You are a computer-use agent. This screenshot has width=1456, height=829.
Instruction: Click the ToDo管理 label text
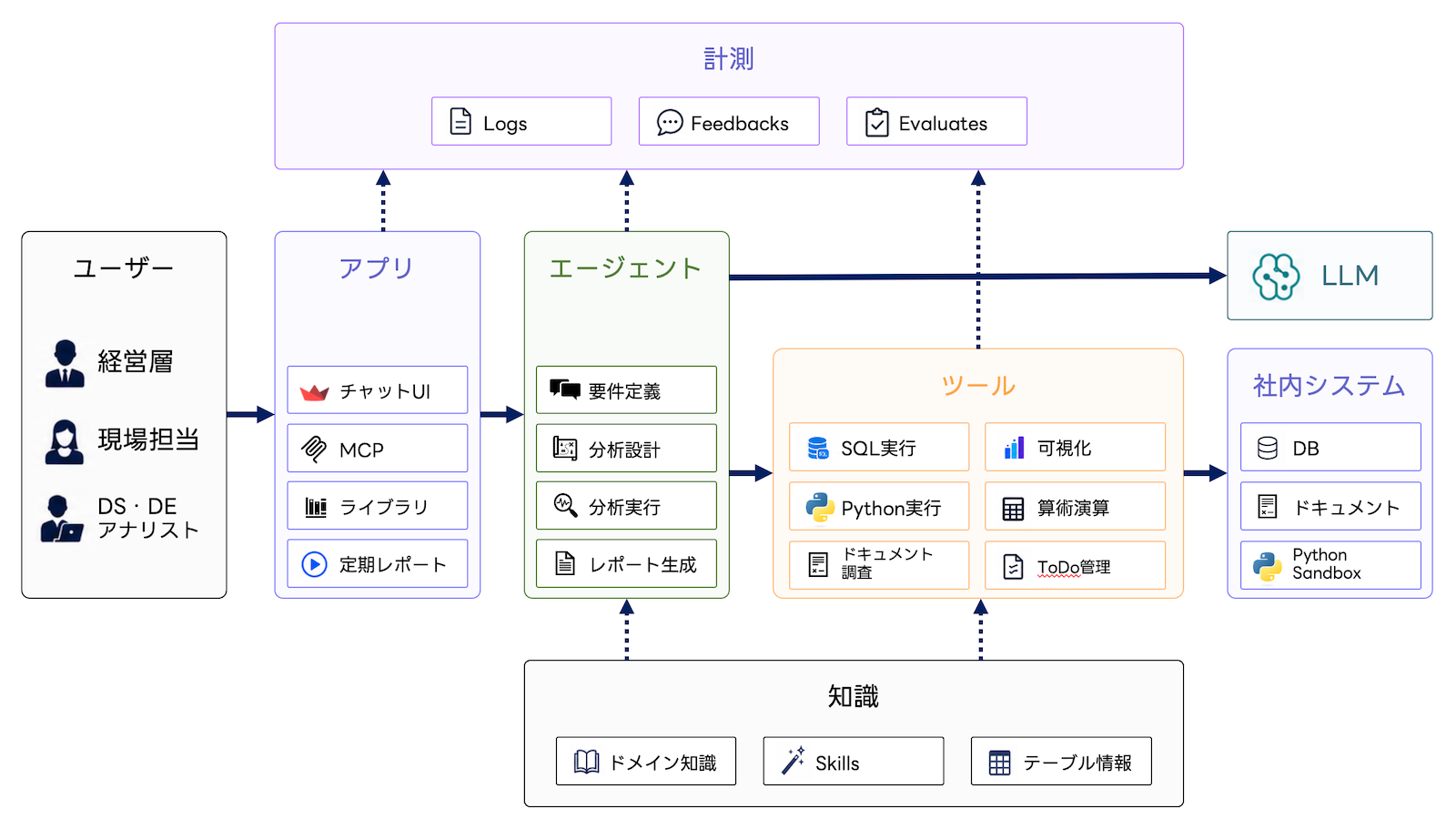[1074, 567]
